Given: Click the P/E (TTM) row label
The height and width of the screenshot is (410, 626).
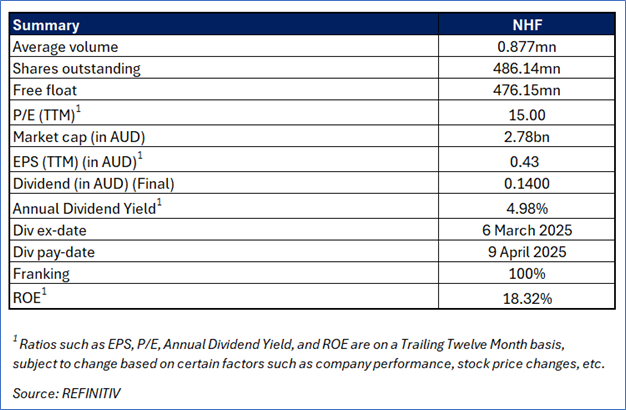Looking at the screenshot, I should pyautogui.click(x=50, y=112).
